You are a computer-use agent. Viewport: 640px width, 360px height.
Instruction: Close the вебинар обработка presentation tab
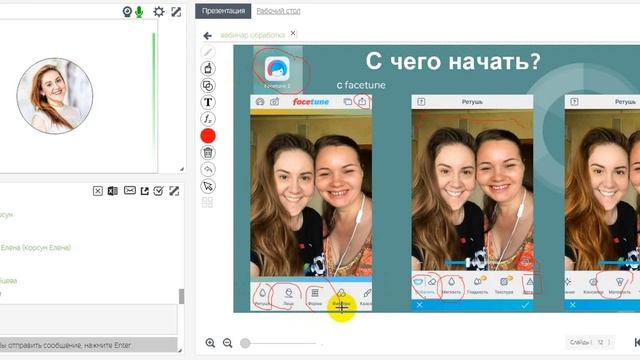click(x=293, y=33)
